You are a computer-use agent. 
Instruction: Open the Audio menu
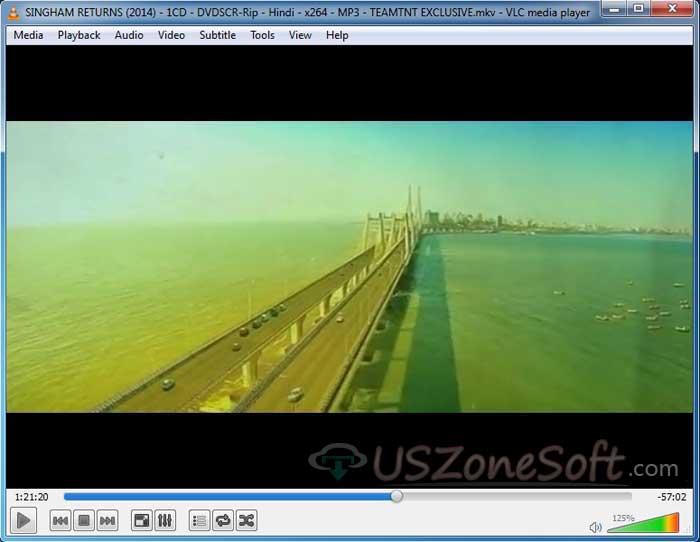129,35
